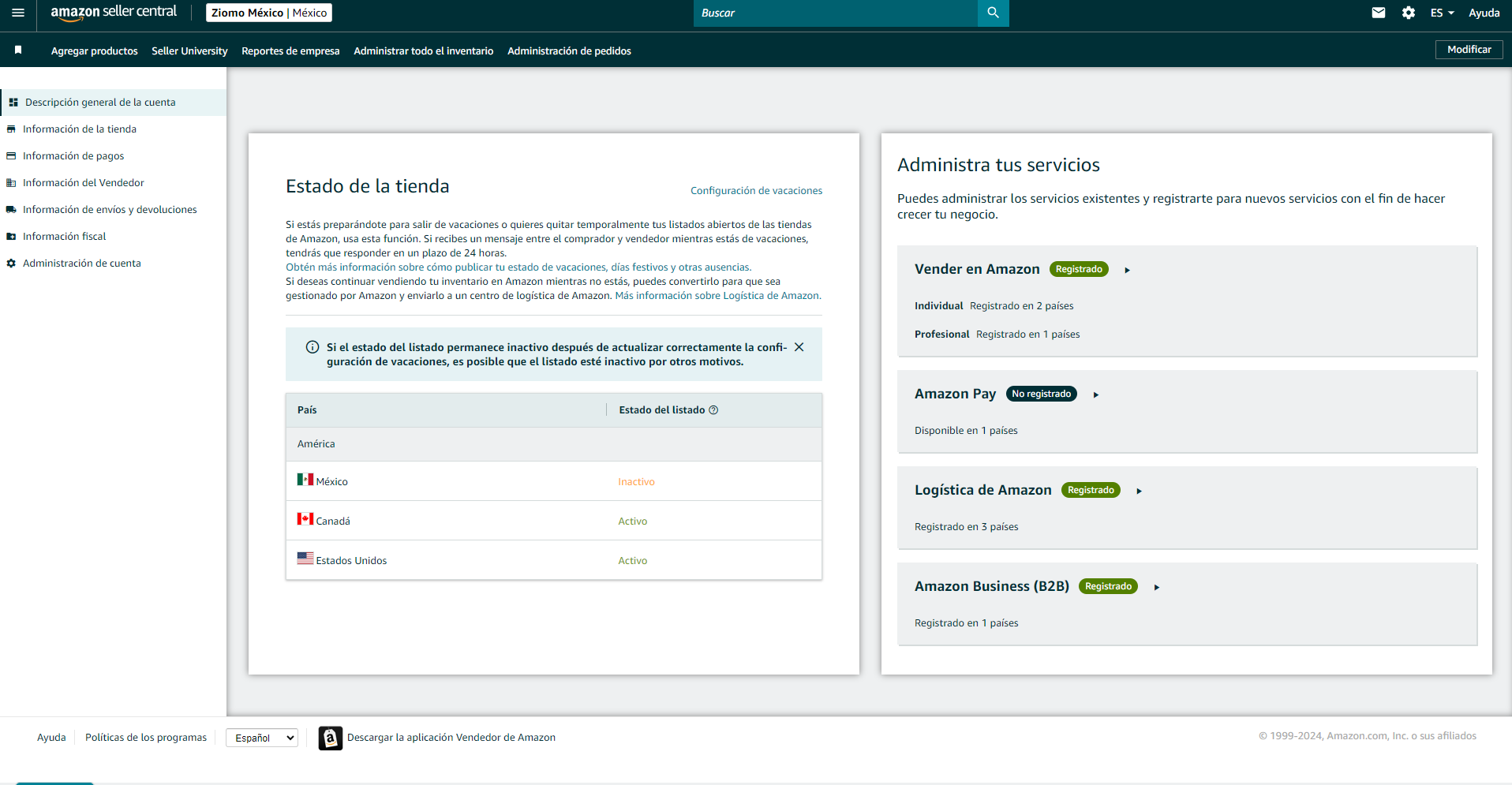Click the México flag icon
The width and height of the screenshot is (1512, 785).
(305, 480)
